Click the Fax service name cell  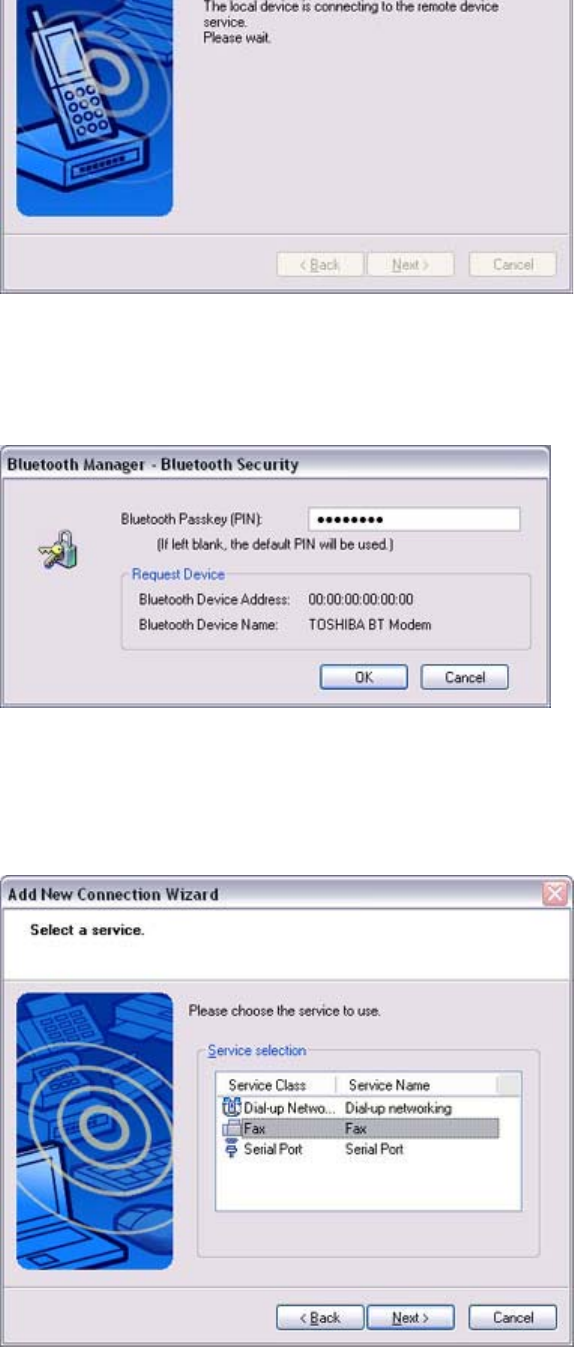coord(355,1128)
